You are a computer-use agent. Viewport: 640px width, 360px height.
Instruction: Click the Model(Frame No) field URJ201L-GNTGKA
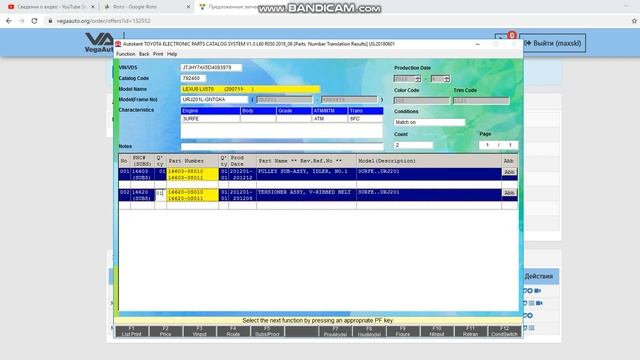pos(214,100)
